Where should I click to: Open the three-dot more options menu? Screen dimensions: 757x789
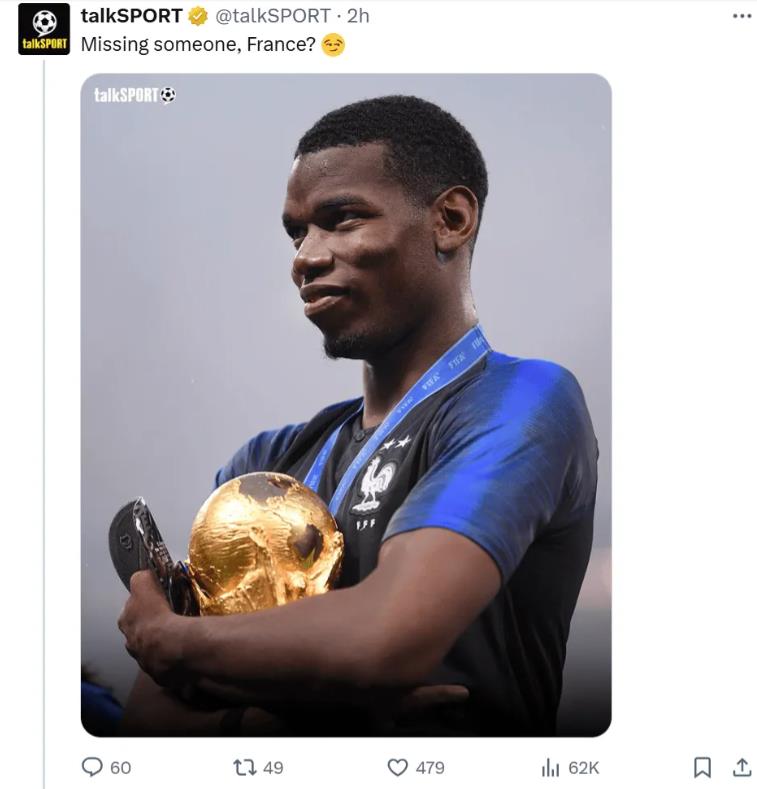pyautogui.click(x=742, y=16)
